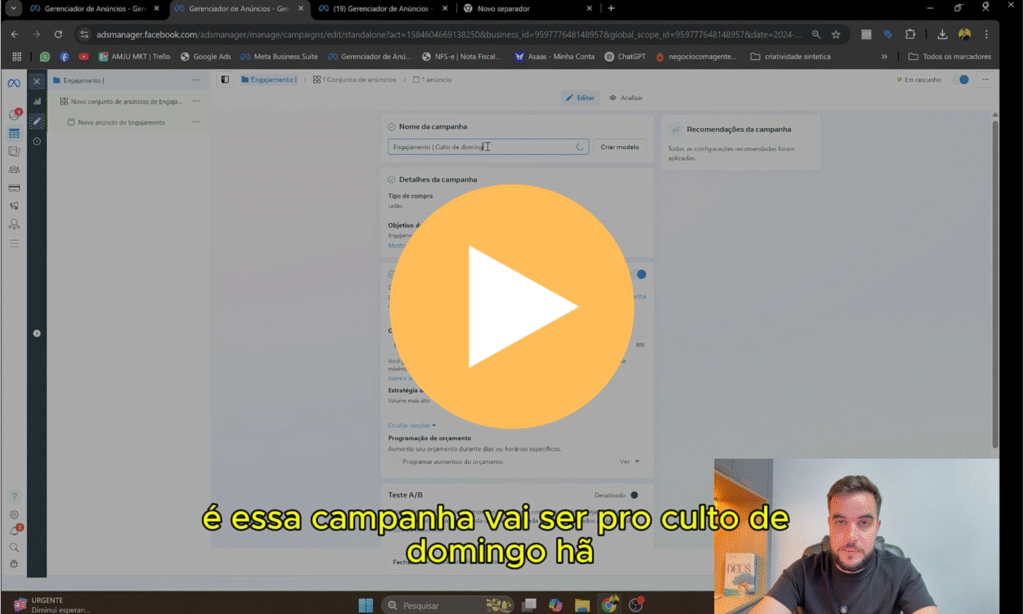Check the Programar aumentos do orçamento checkbox
The image size is (1024, 614).
[395, 462]
